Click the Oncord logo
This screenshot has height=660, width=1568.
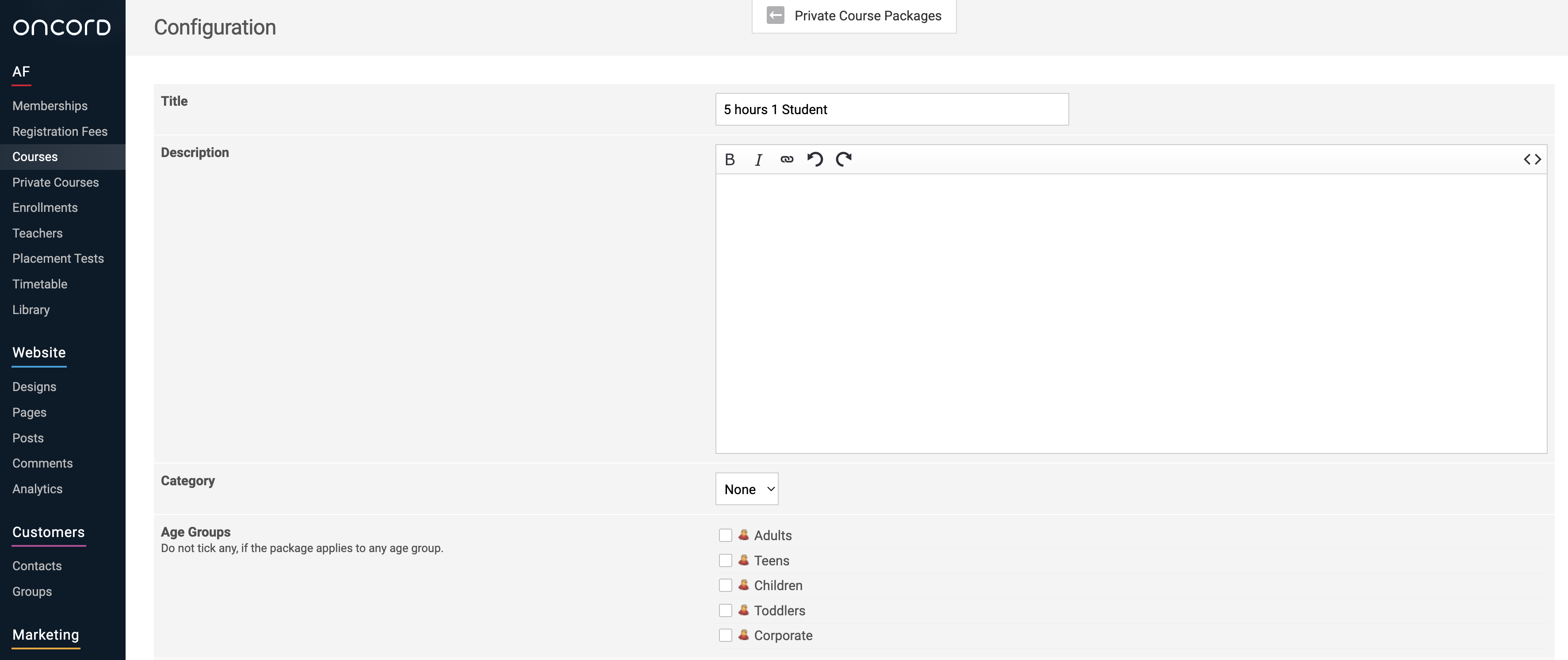pyautogui.click(x=62, y=27)
